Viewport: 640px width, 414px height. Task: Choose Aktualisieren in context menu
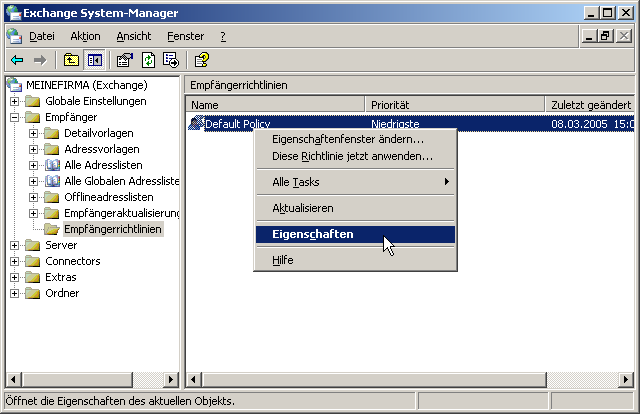tap(355, 208)
